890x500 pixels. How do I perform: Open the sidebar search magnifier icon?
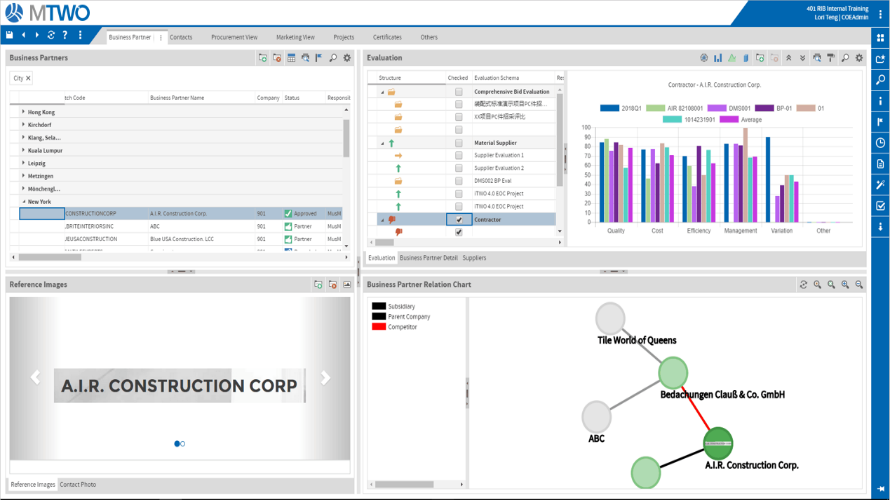point(880,80)
